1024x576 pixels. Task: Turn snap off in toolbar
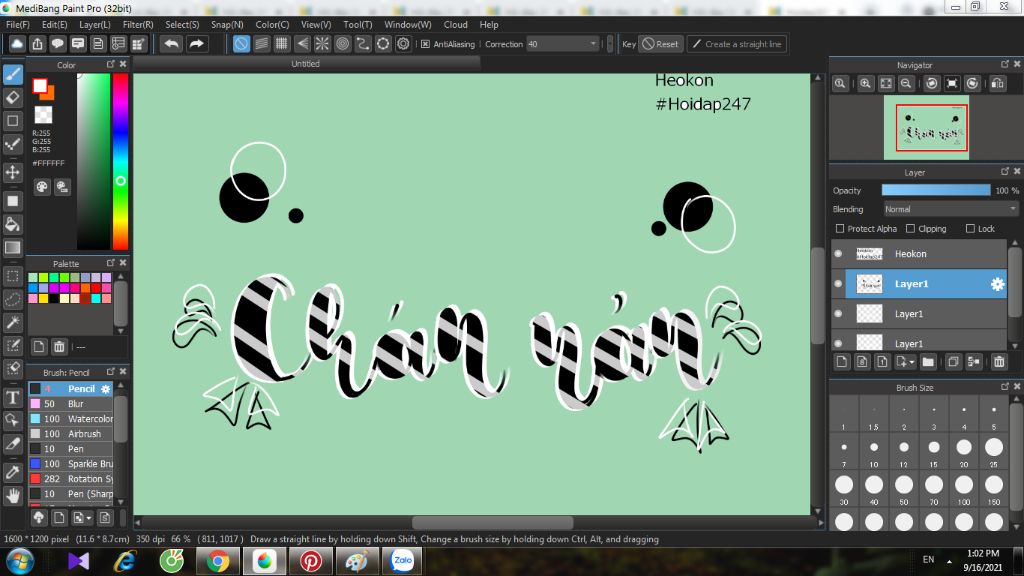point(241,44)
